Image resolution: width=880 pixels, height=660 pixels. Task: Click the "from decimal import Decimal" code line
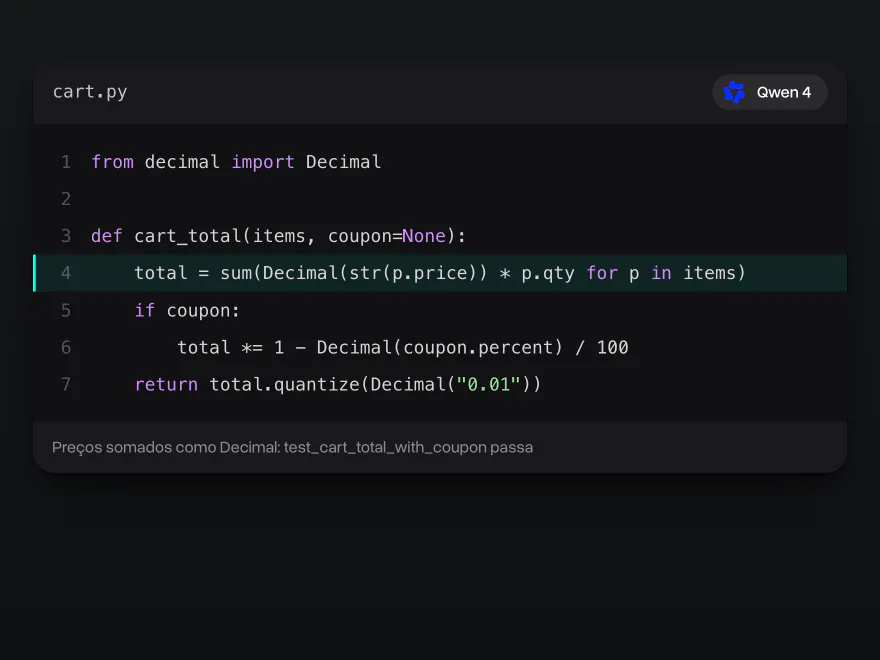click(236, 162)
